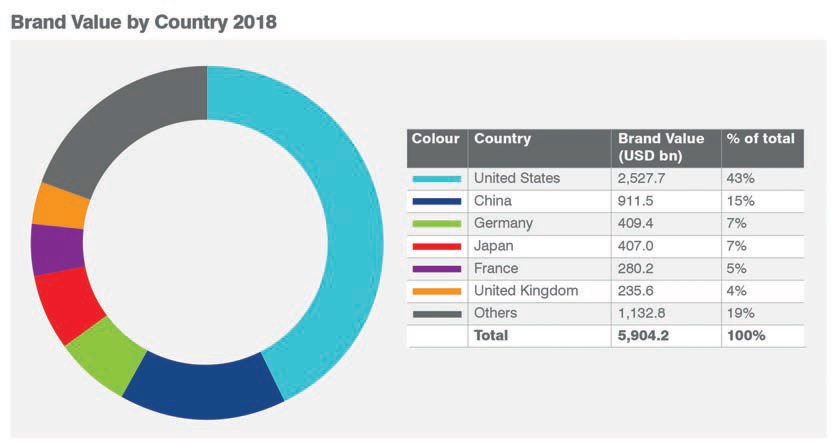
Task: Click the total brand value '5,904.2'
Action: [x=643, y=335]
